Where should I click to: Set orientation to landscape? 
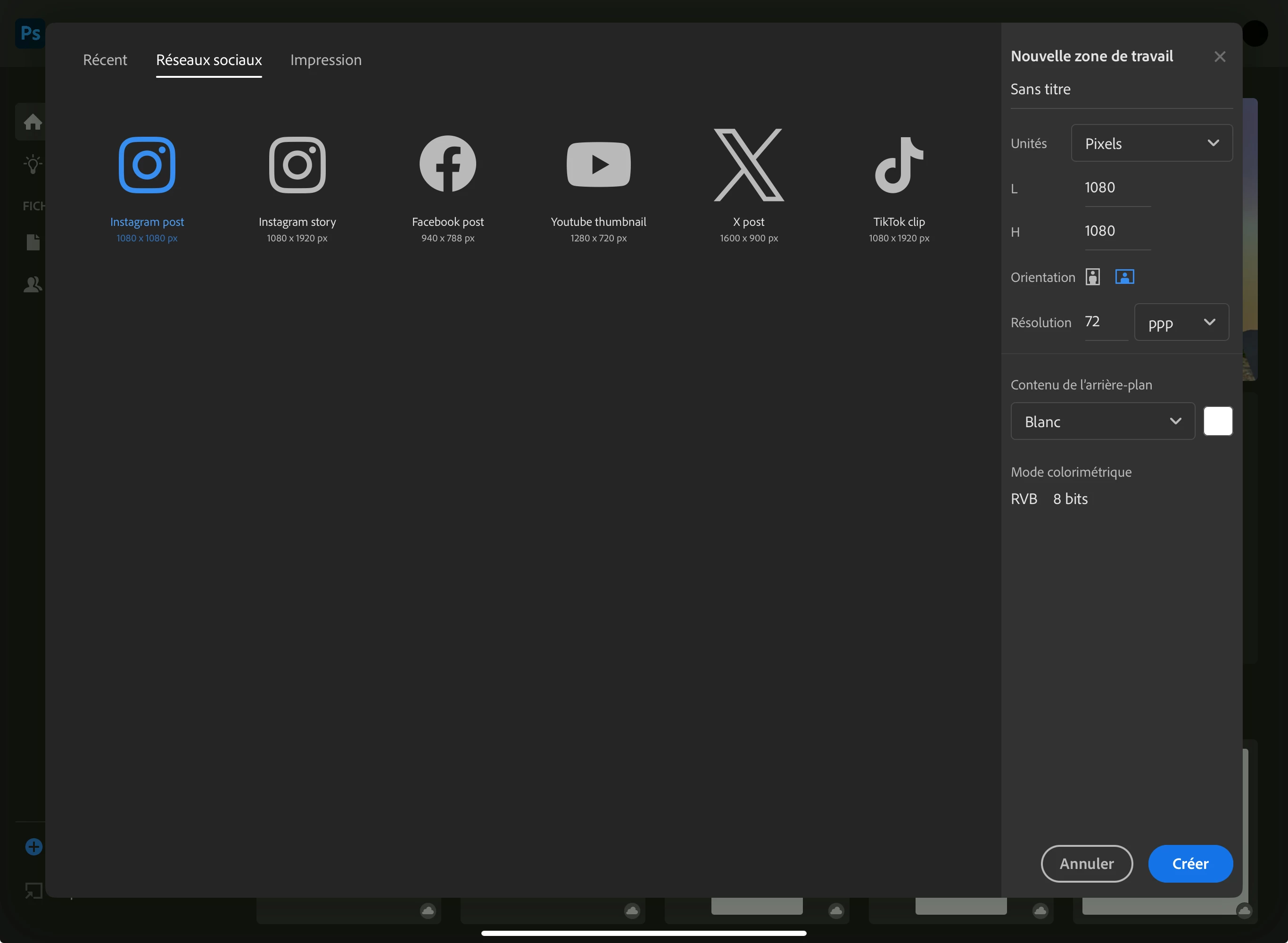tap(1124, 277)
